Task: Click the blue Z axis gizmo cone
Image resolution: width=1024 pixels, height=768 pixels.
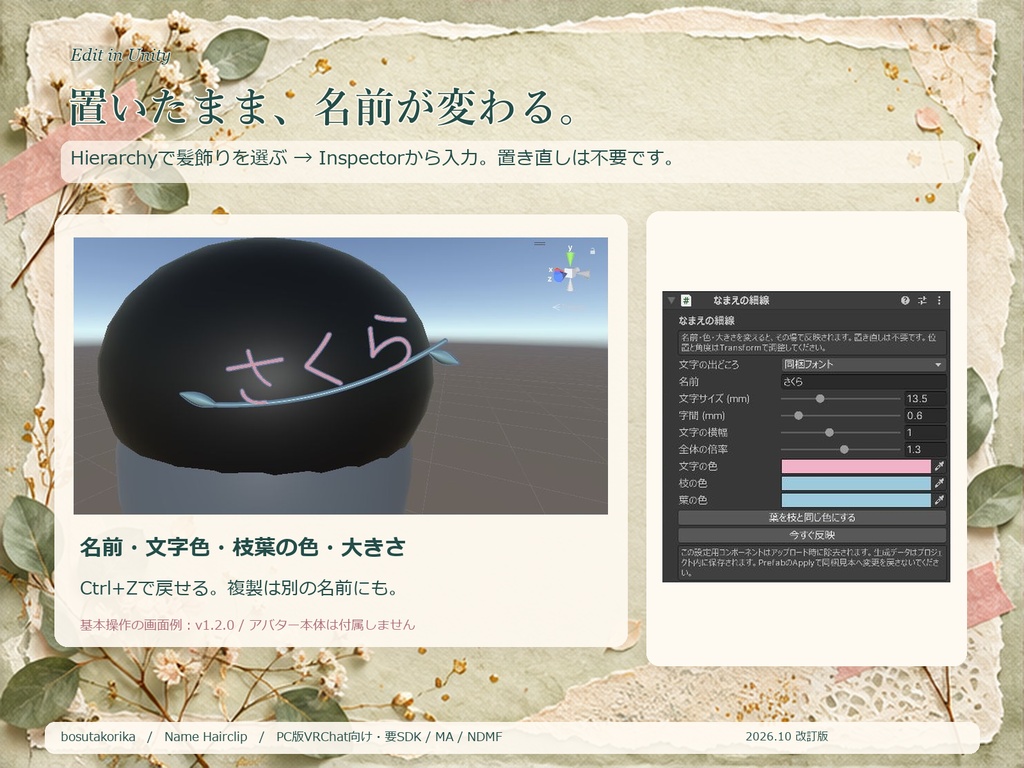Action: (x=559, y=276)
